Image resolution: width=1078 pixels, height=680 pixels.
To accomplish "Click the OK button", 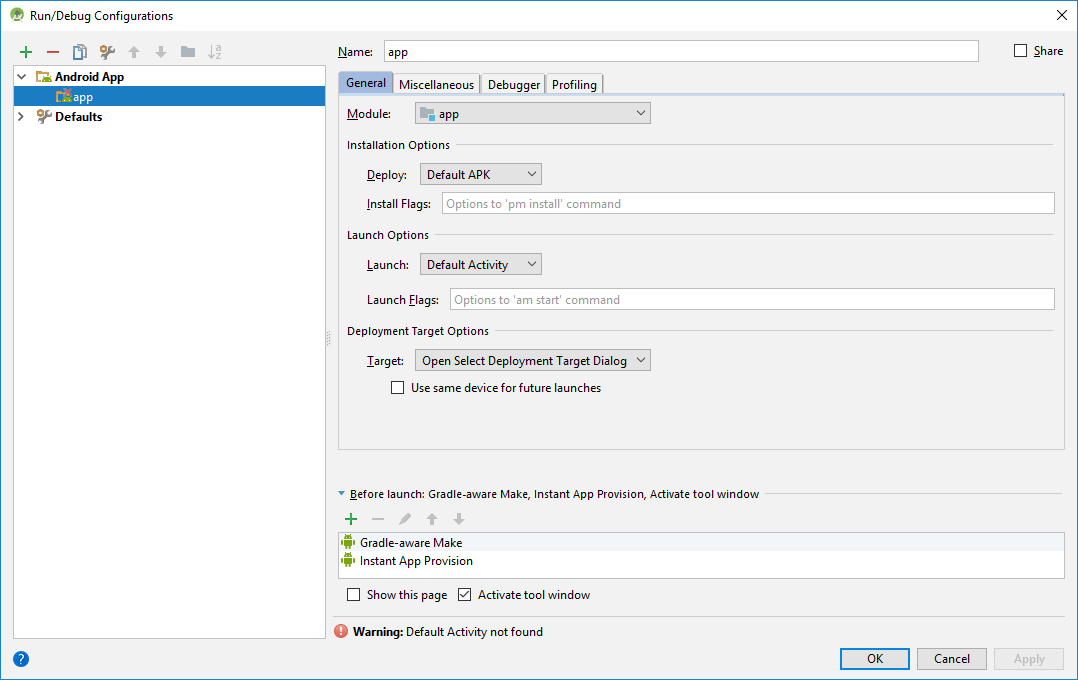I will [874, 659].
